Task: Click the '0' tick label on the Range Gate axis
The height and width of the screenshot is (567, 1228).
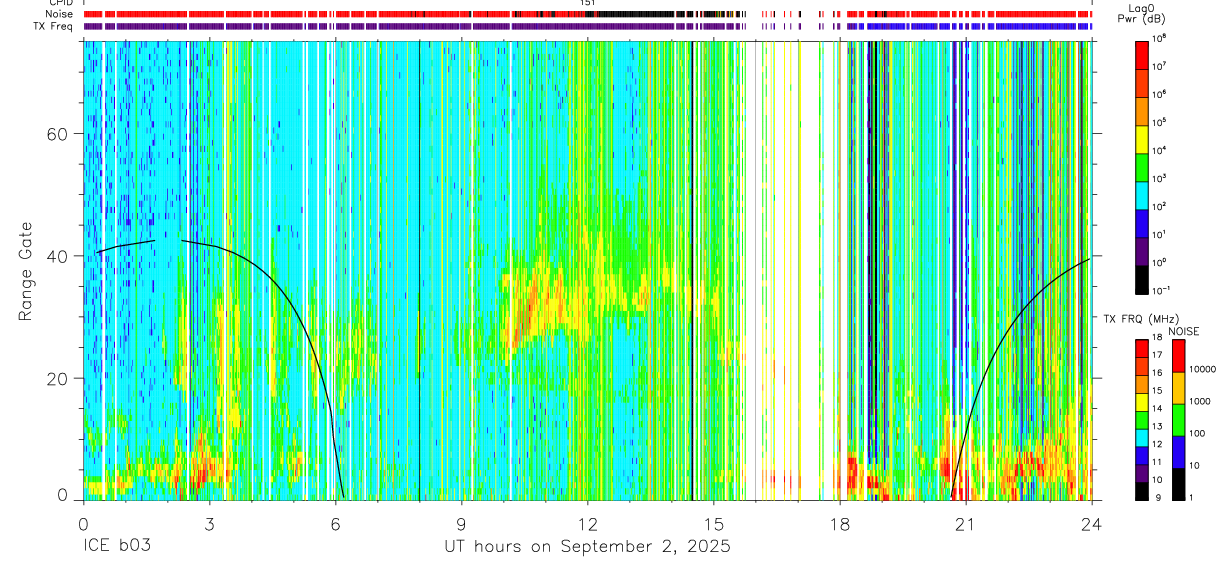Action: [63, 495]
